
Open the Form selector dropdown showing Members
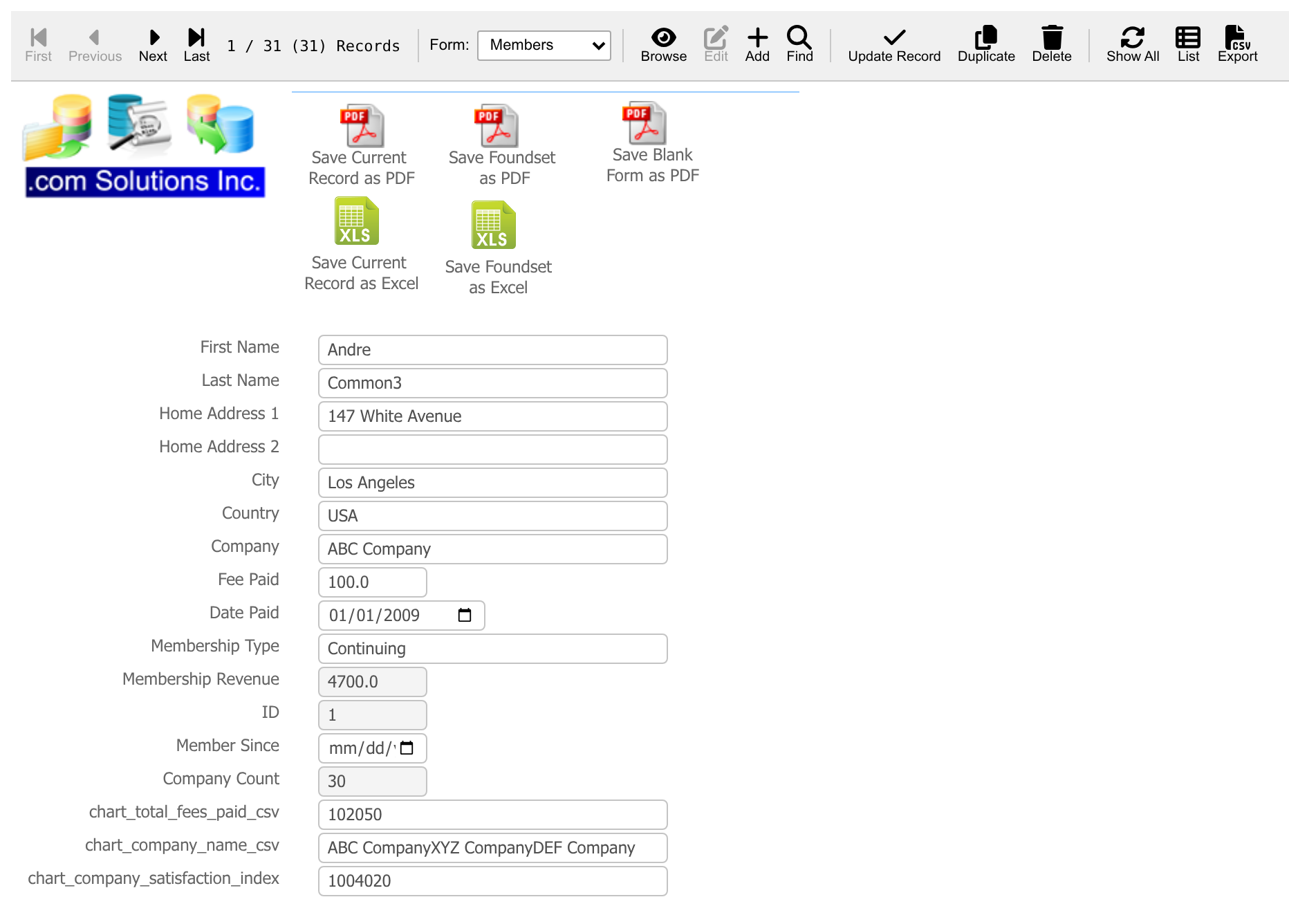click(544, 46)
